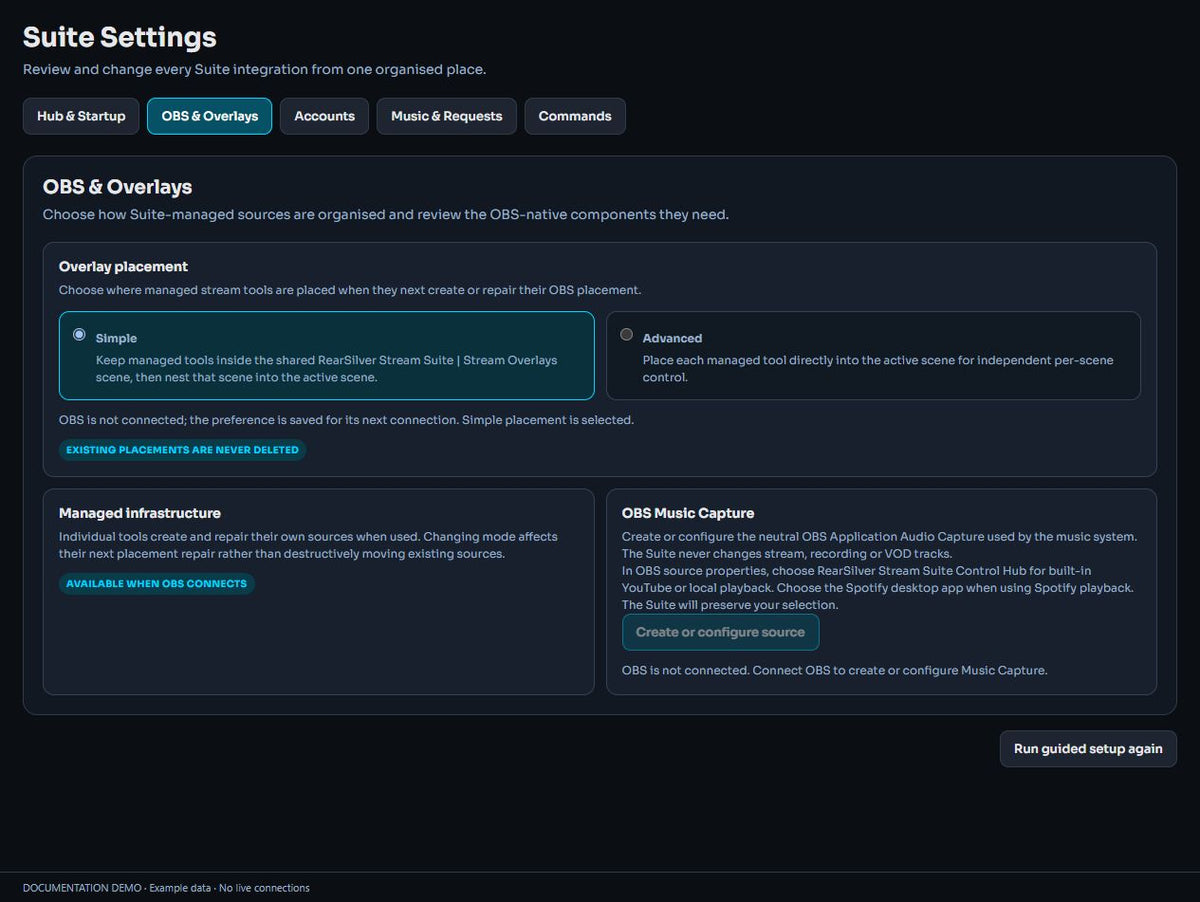
Task: Switch to the Hub & Startup tab
Action: click(x=81, y=116)
